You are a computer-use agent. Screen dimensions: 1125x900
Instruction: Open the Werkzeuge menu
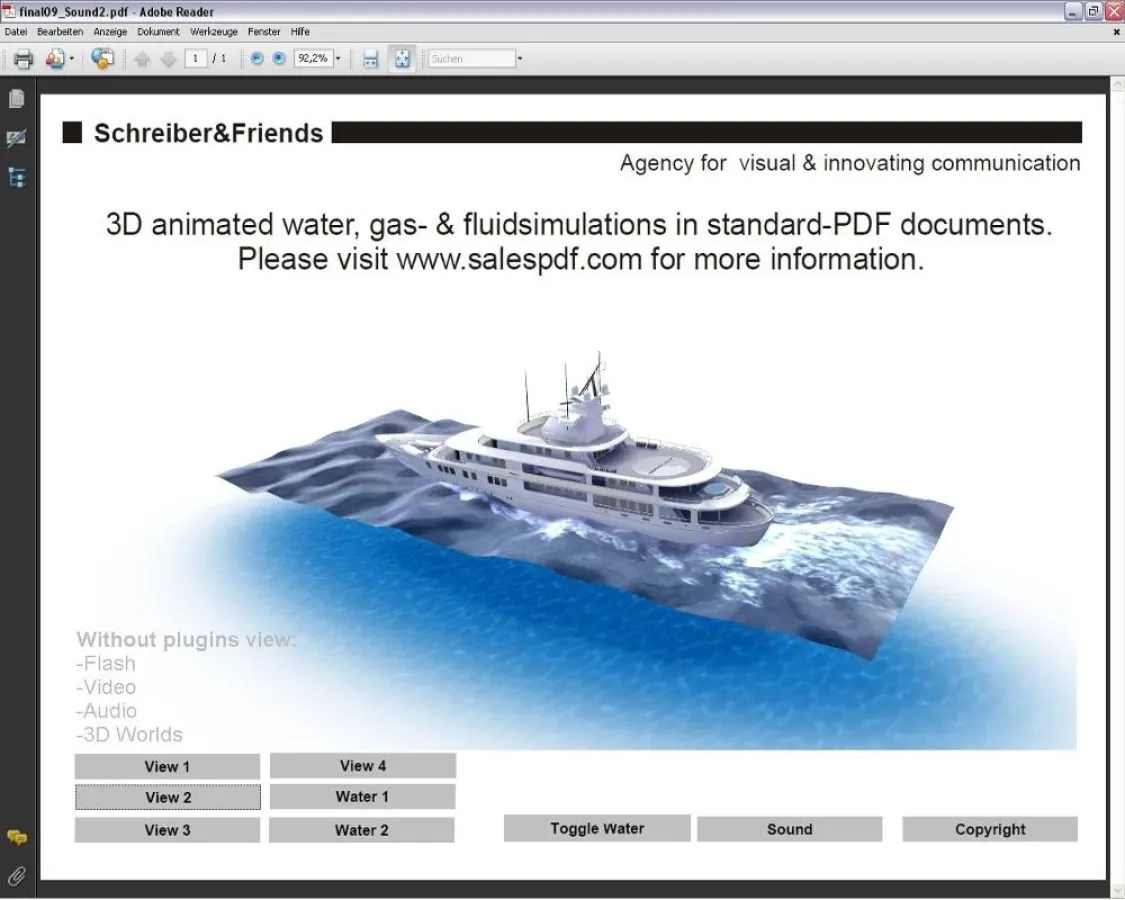click(214, 32)
